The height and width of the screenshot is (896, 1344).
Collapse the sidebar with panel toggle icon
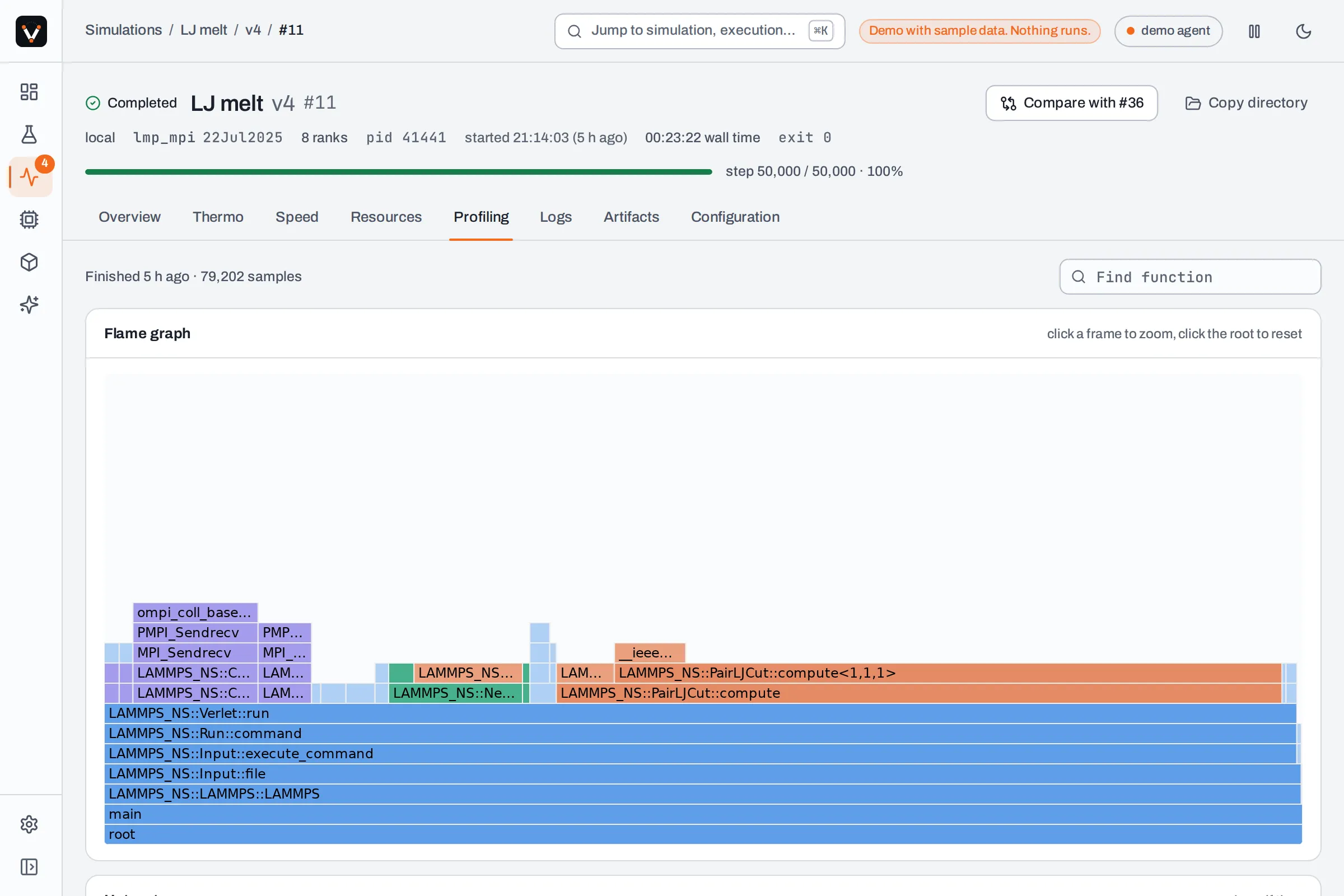pyautogui.click(x=29, y=867)
